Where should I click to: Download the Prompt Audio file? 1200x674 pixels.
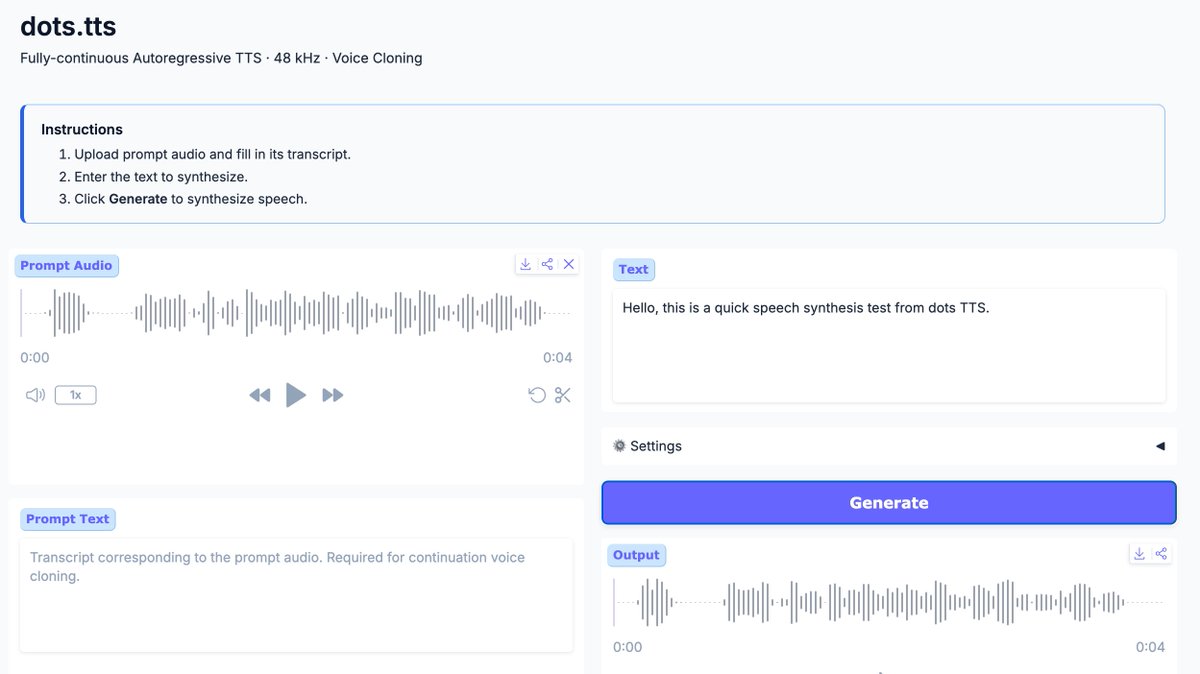click(x=525, y=264)
